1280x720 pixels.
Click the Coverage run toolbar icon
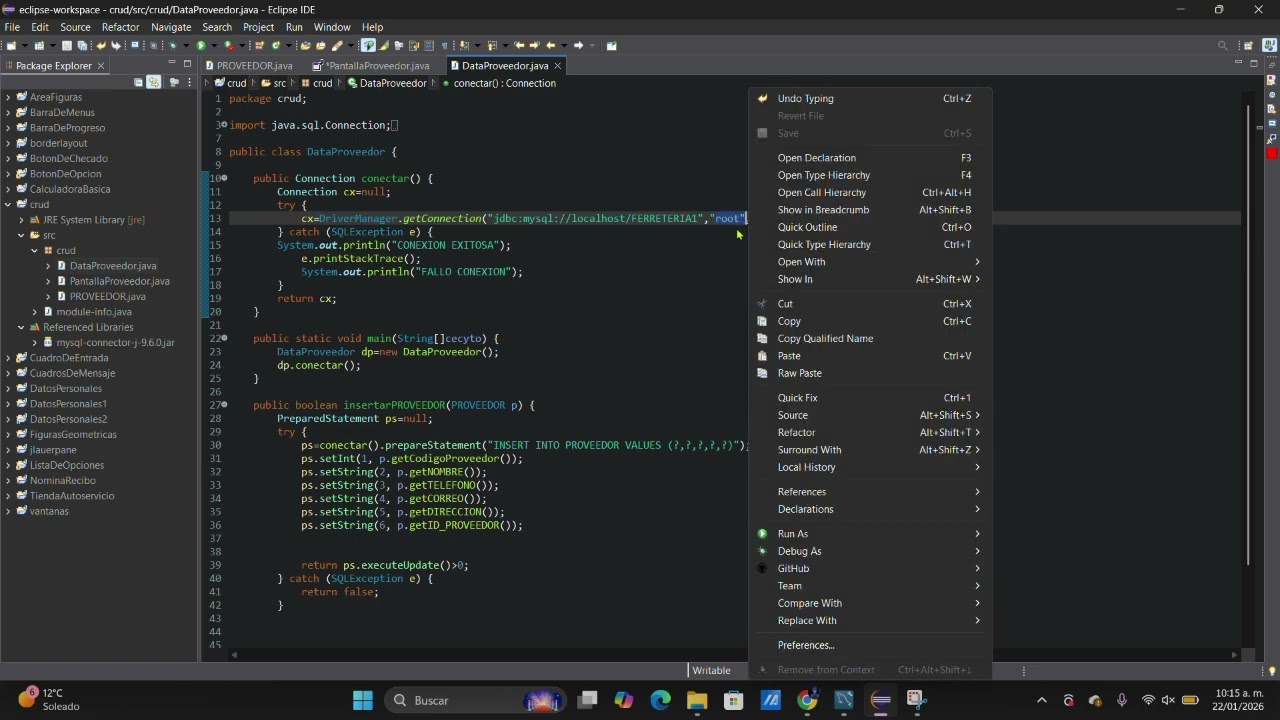[229, 45]
